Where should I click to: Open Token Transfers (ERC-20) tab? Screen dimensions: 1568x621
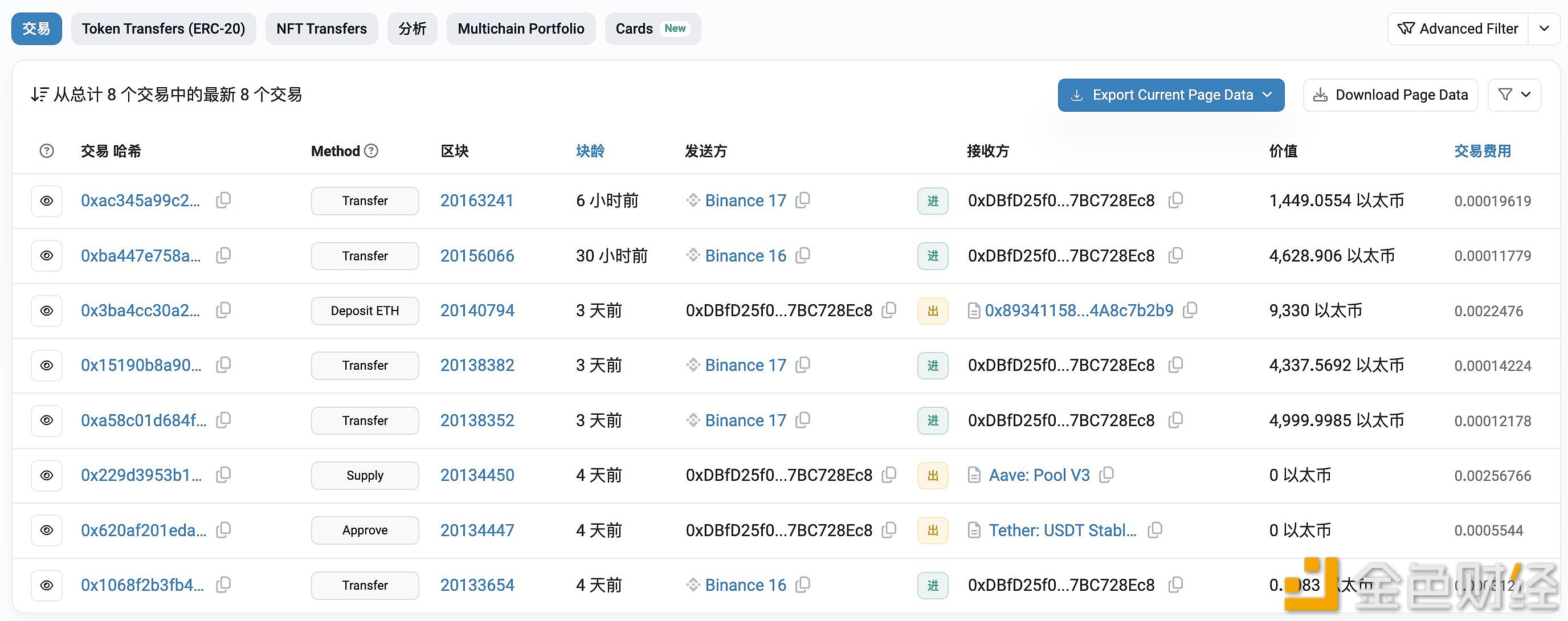tap(164, 28)
